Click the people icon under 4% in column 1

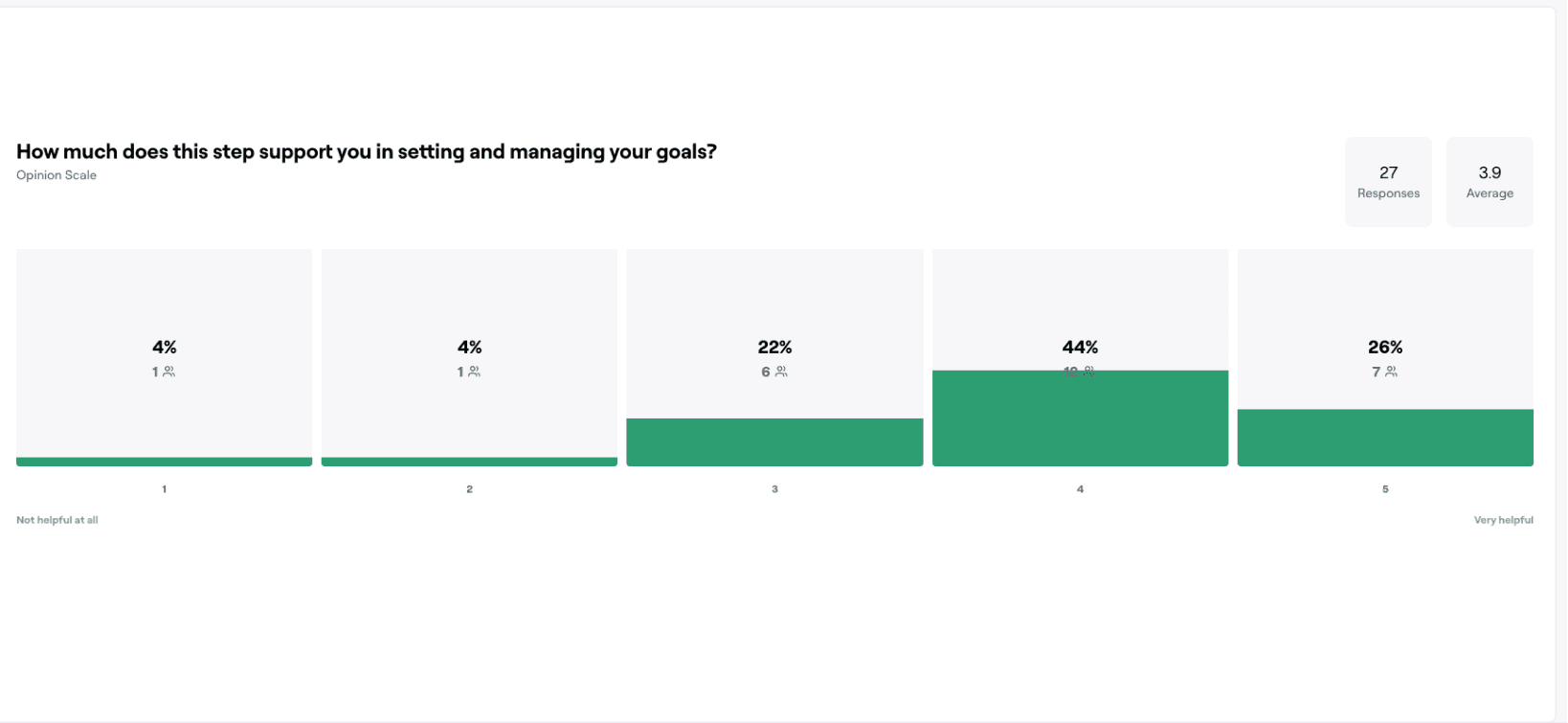pos(169,372)
